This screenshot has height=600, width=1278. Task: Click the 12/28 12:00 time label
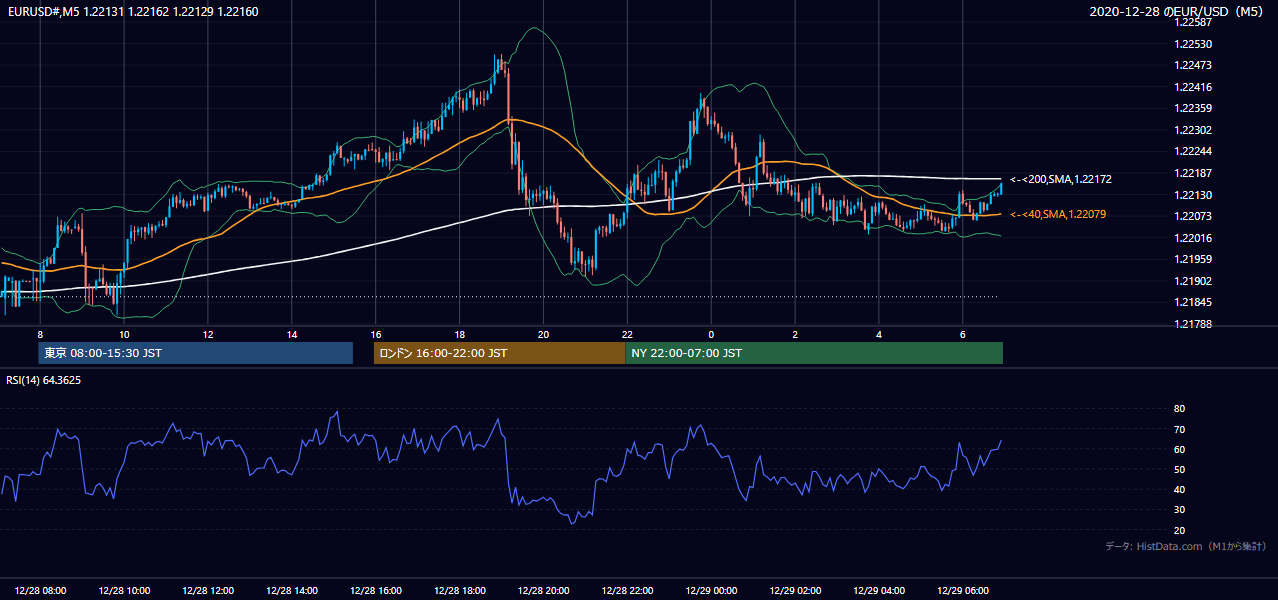(x=208, y=591)
